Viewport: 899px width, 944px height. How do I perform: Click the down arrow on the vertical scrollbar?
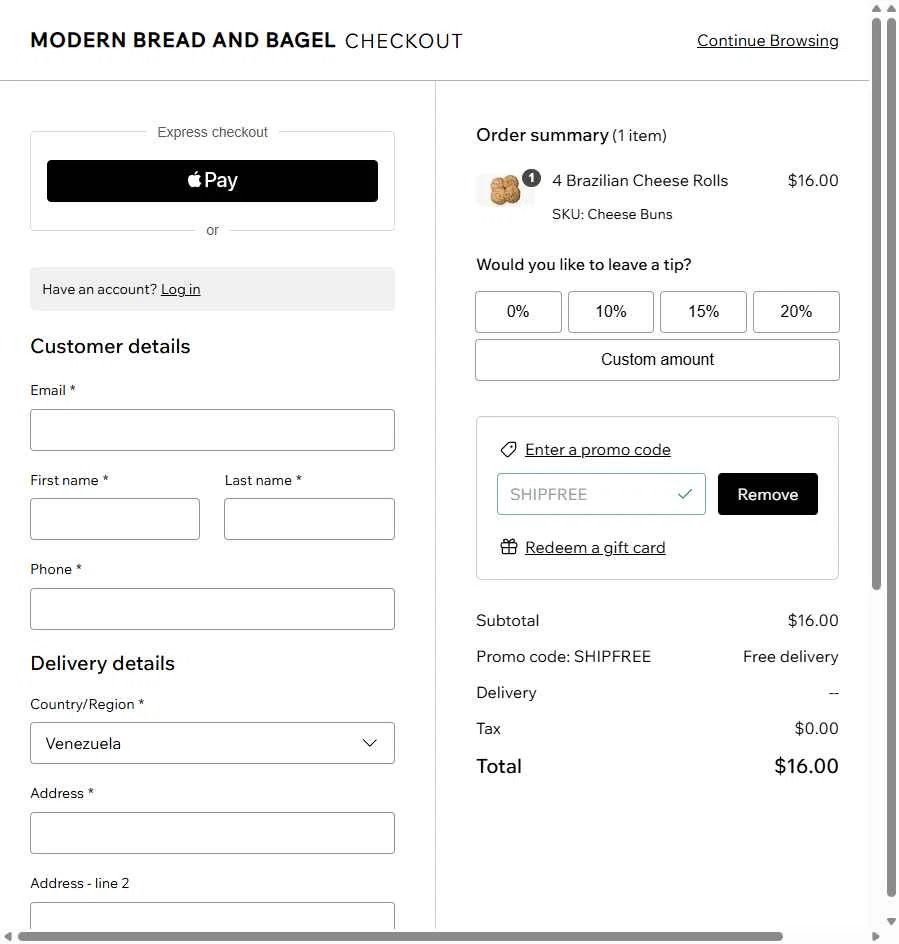[891, 921]
